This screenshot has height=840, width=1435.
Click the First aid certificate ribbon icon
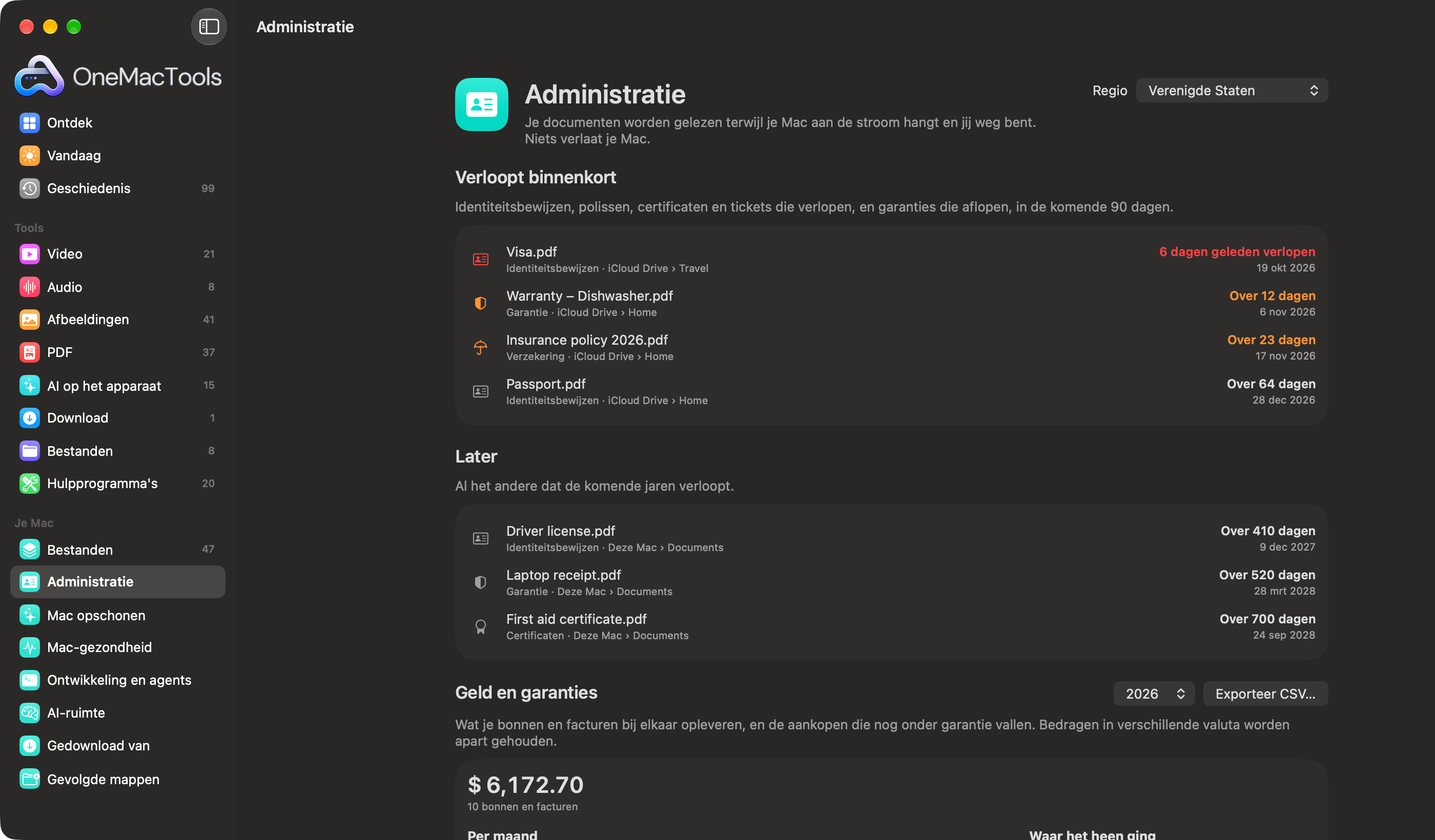click(x=481, y=626)
